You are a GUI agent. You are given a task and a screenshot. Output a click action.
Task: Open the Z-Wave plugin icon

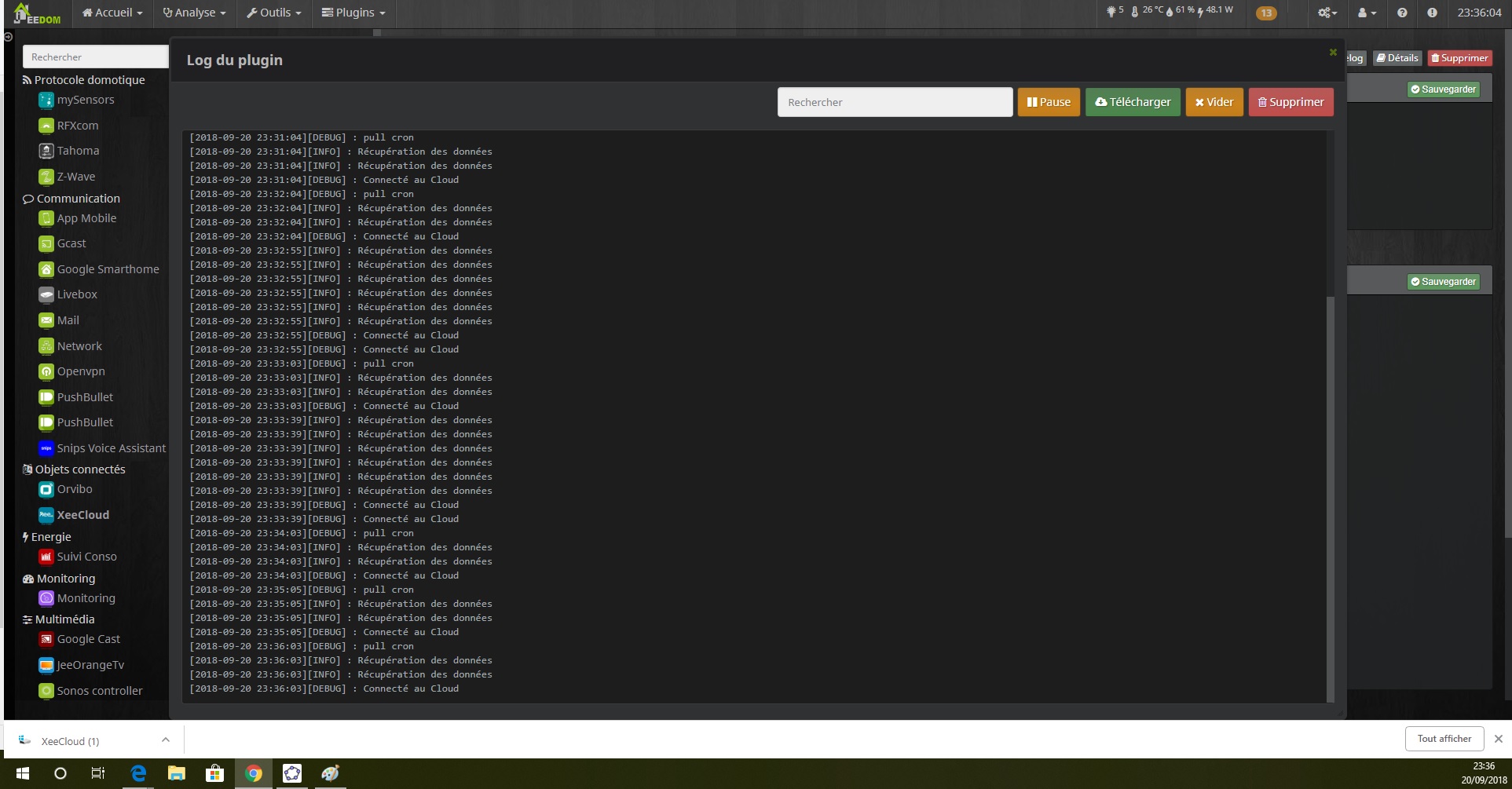[46, 177]
